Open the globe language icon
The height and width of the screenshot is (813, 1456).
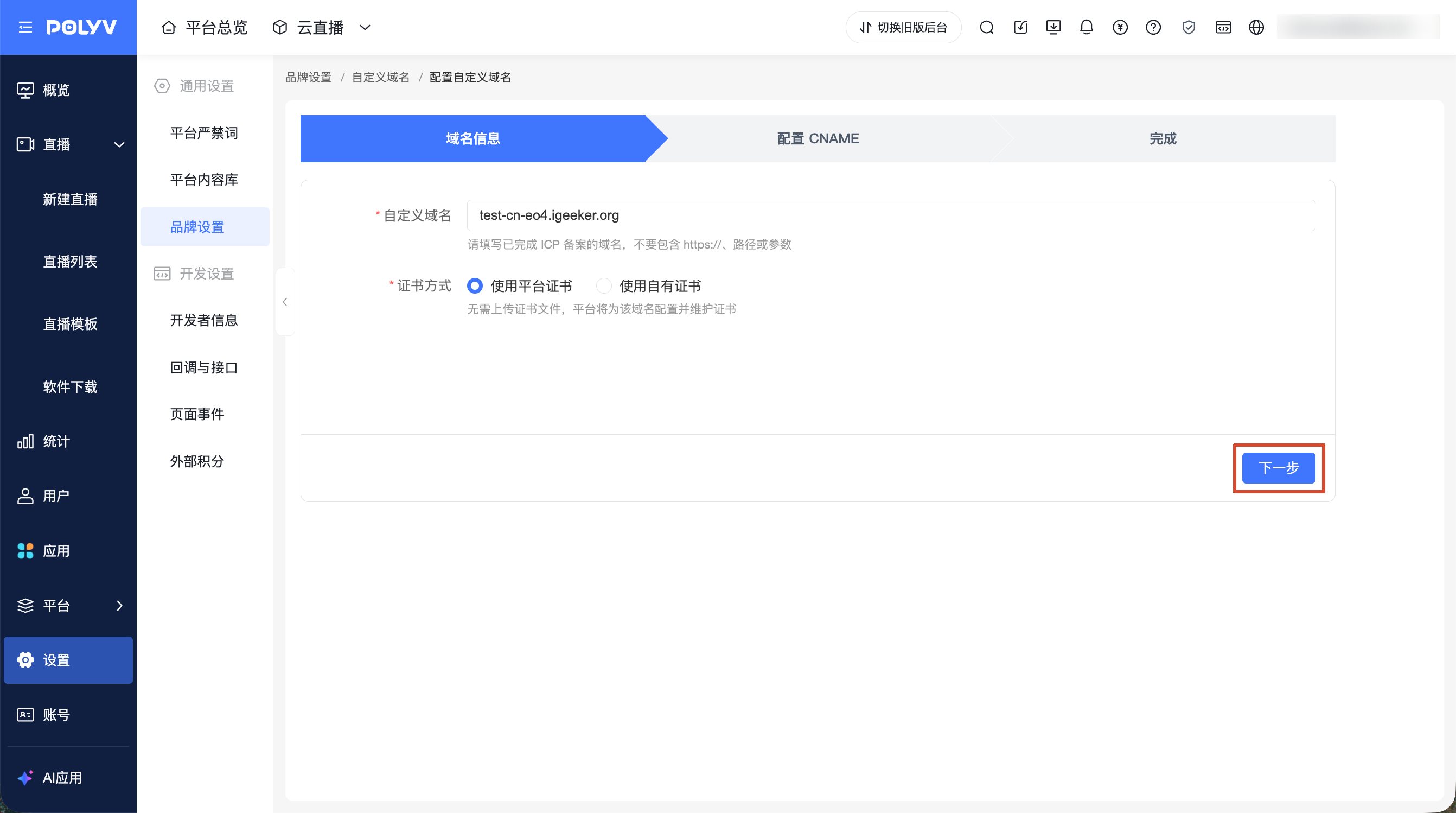[x=1256, y=27]
